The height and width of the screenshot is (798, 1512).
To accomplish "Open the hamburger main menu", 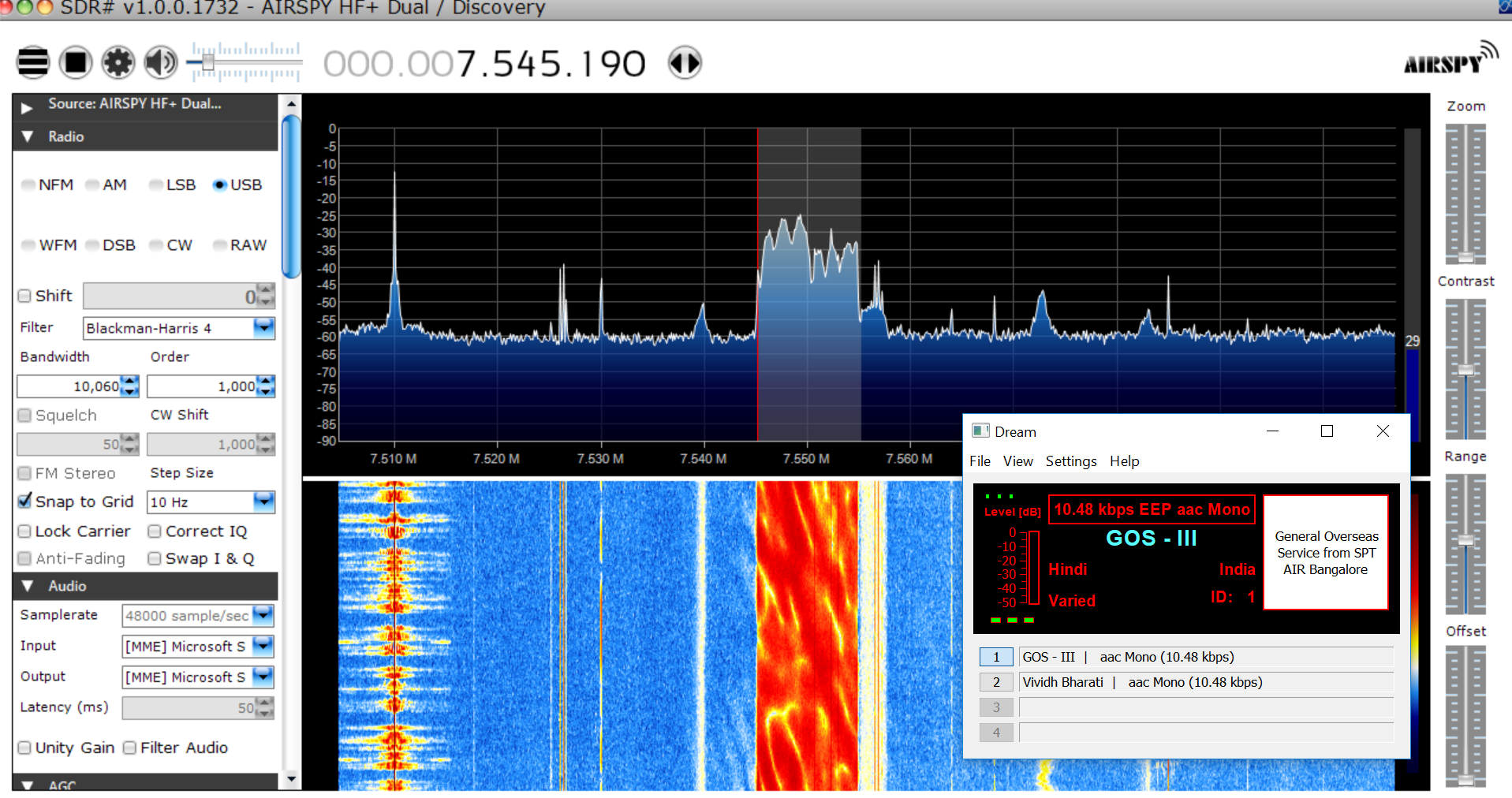I will coord(33,62).
